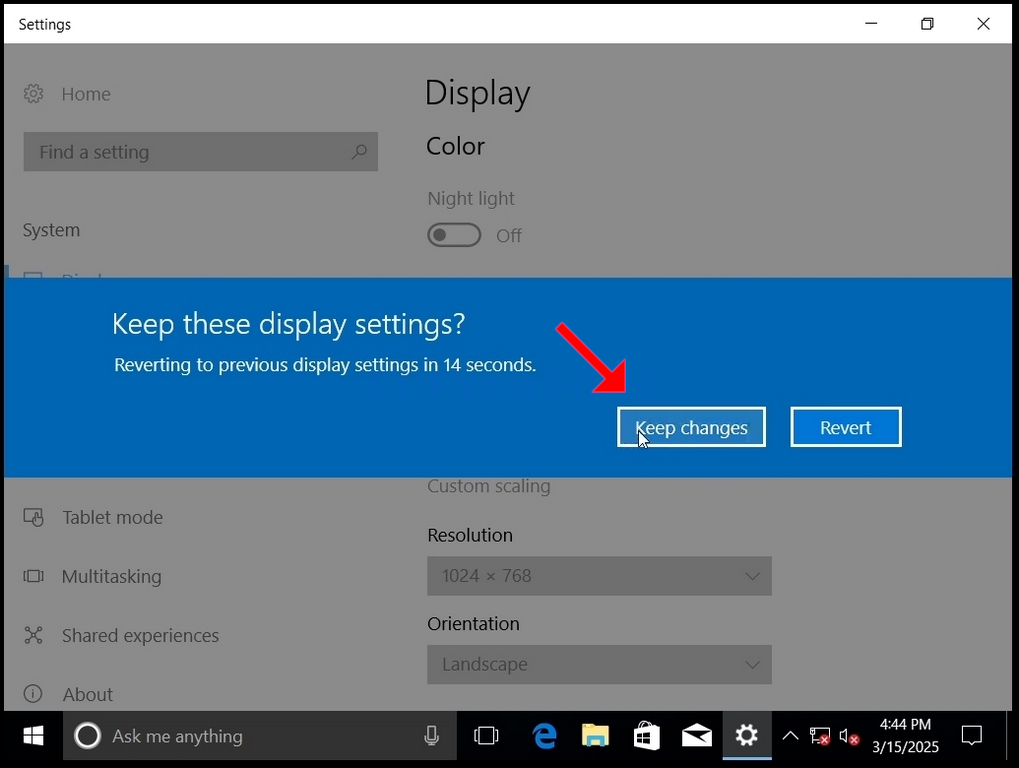Click the Settings gear taskbar icon
The width and height of the screenshot is (1019, 768).
747,736
